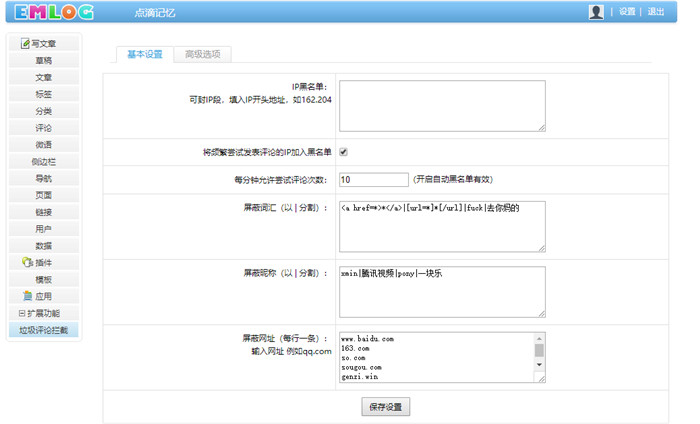Open the user avatar icon
The width and height of the screenshot is (700, 424).
pyautogui.click(x=596, y=12)
